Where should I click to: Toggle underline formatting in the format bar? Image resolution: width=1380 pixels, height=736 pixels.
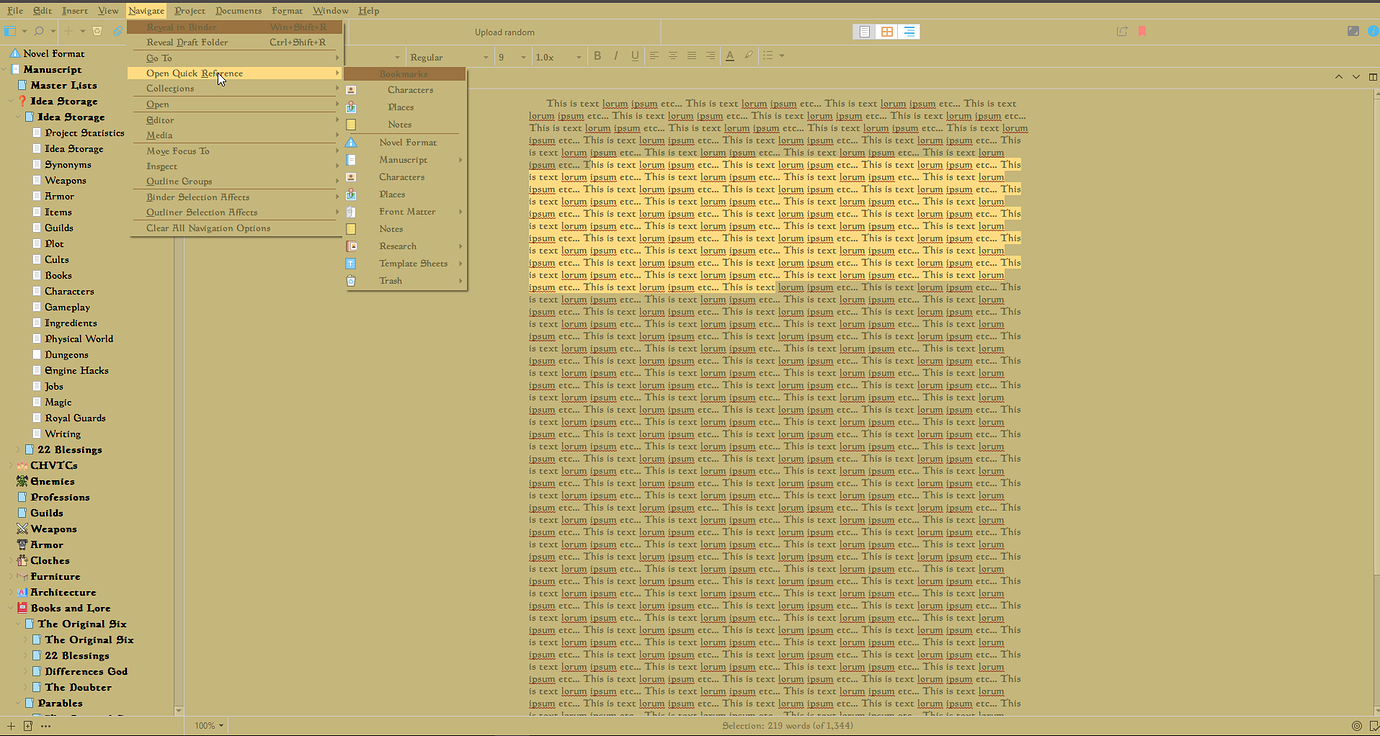pyautogui.click(x=635, y=56)
